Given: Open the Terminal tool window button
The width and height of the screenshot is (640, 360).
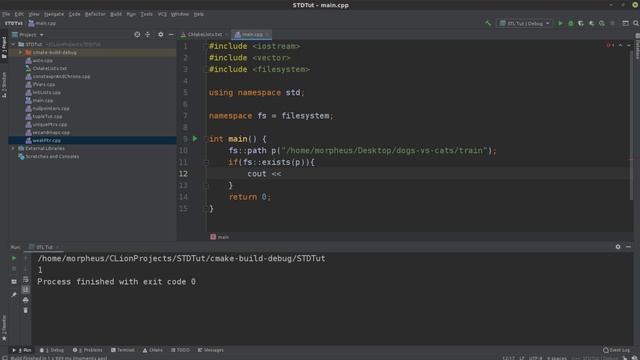Looking at the screenshot, I should tap(123, 350).
